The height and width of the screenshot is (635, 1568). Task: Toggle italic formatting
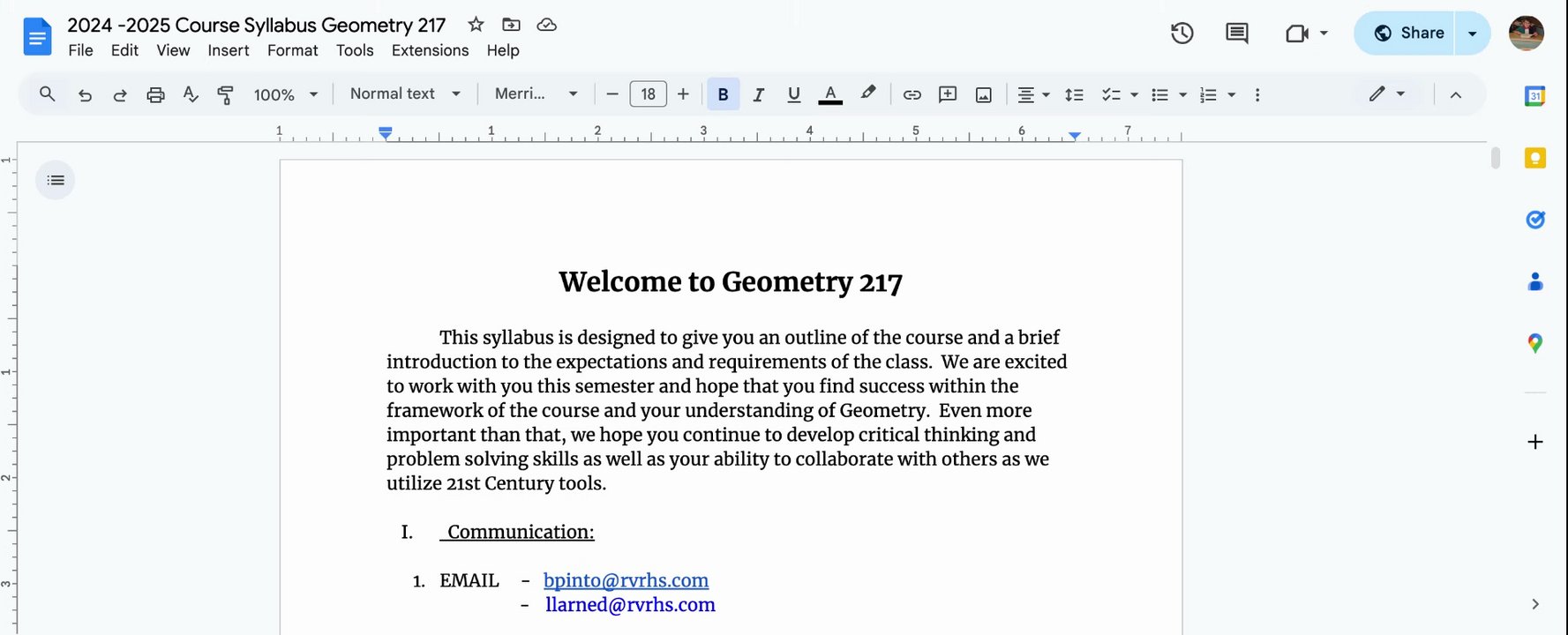(758, 94)
